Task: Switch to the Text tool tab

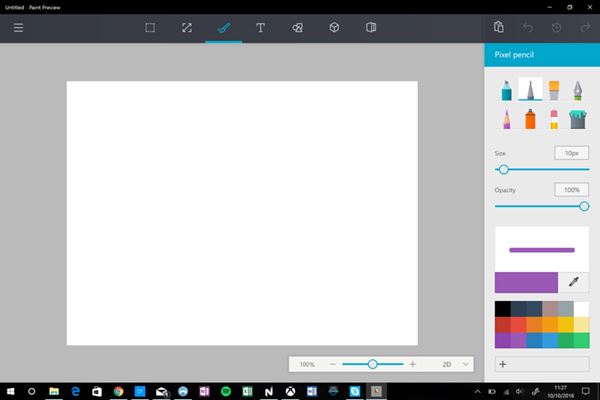Action: 260,28
